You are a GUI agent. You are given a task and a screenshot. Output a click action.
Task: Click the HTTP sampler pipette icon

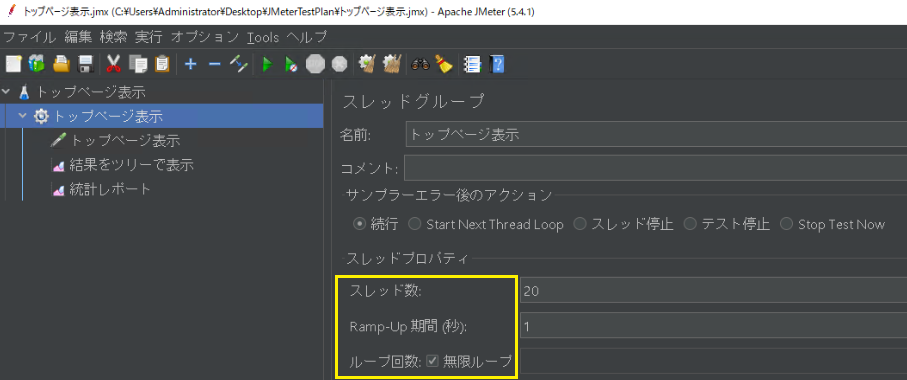(x=58, y=141)
